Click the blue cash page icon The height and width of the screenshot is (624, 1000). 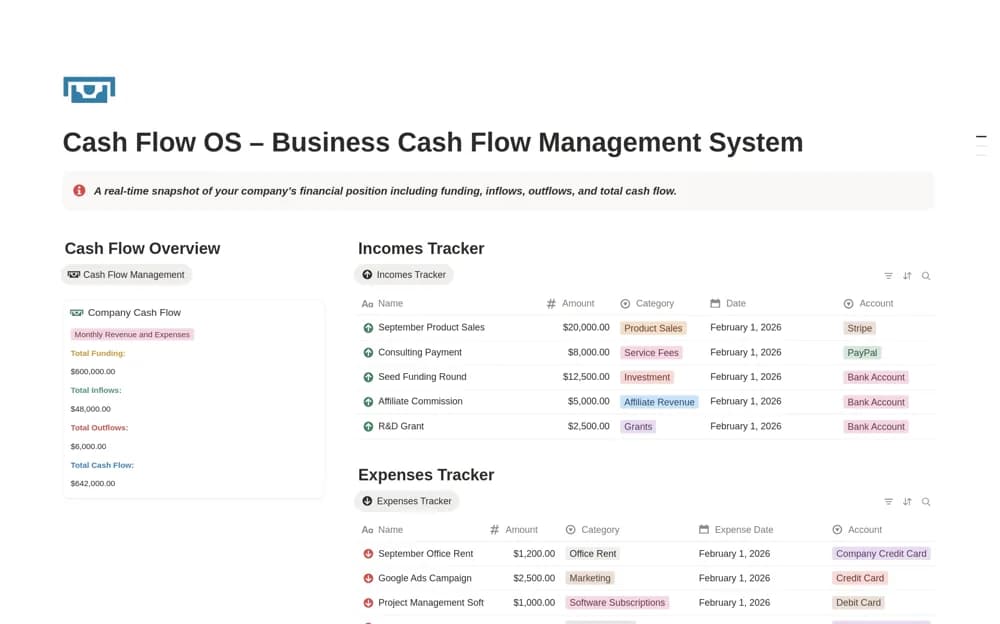pos(89,89)
